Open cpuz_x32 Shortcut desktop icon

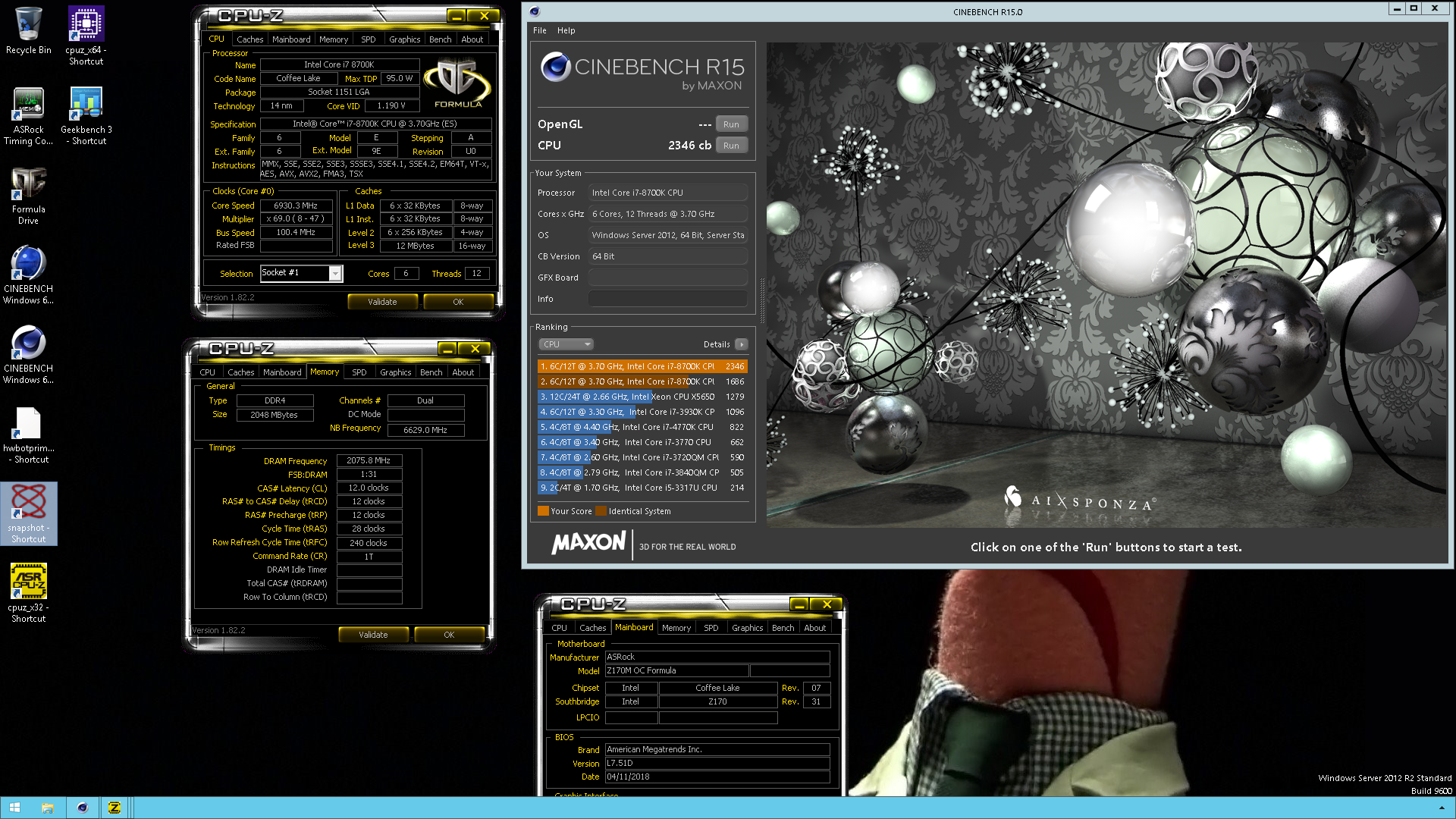click(28, 593)
